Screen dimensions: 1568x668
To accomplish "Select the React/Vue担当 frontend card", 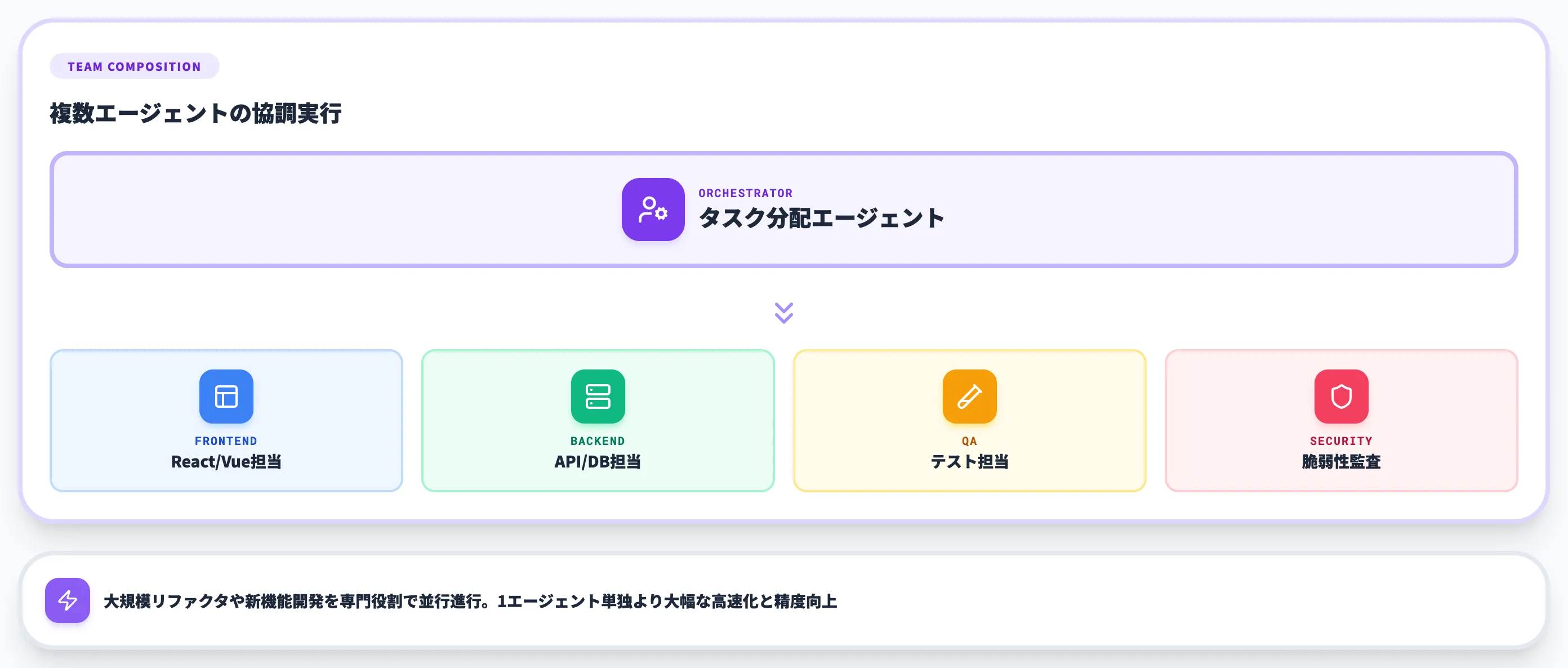I will click(226, 420).
